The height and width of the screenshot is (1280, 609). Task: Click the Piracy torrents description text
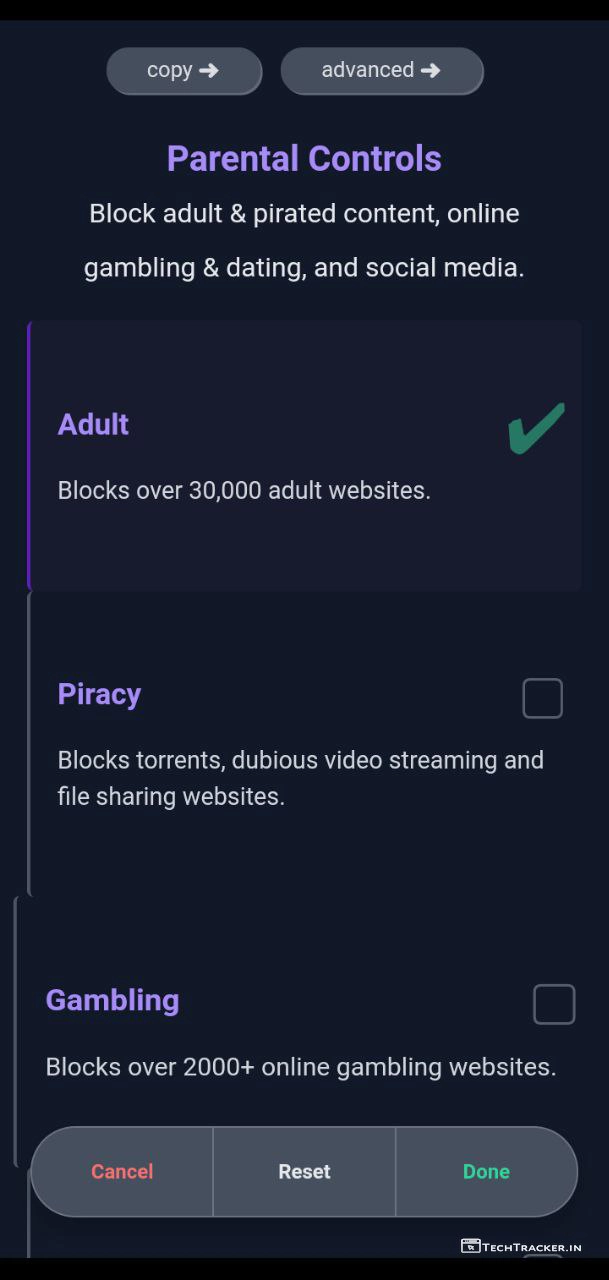300,778
